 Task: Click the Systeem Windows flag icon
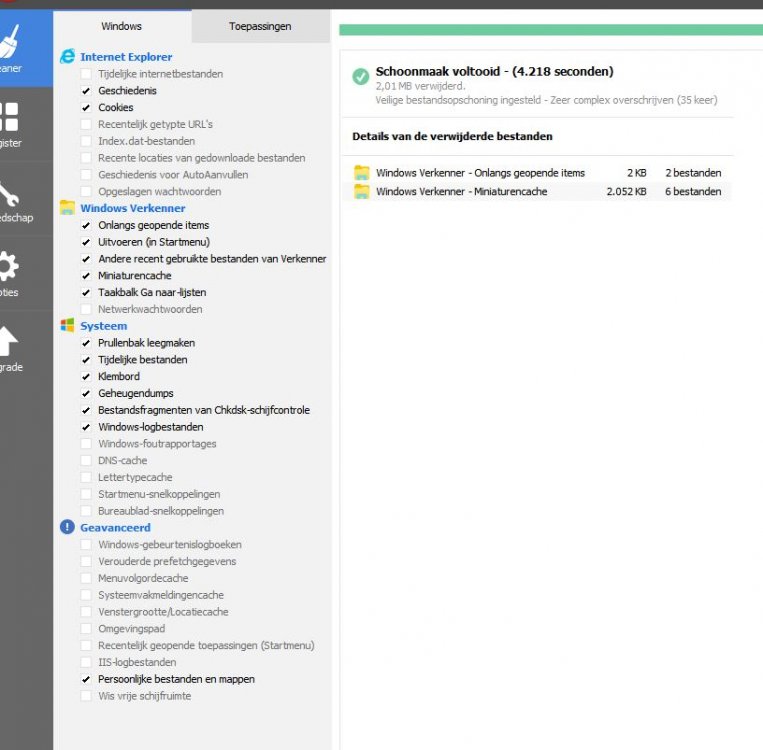[x=67, y=325]
